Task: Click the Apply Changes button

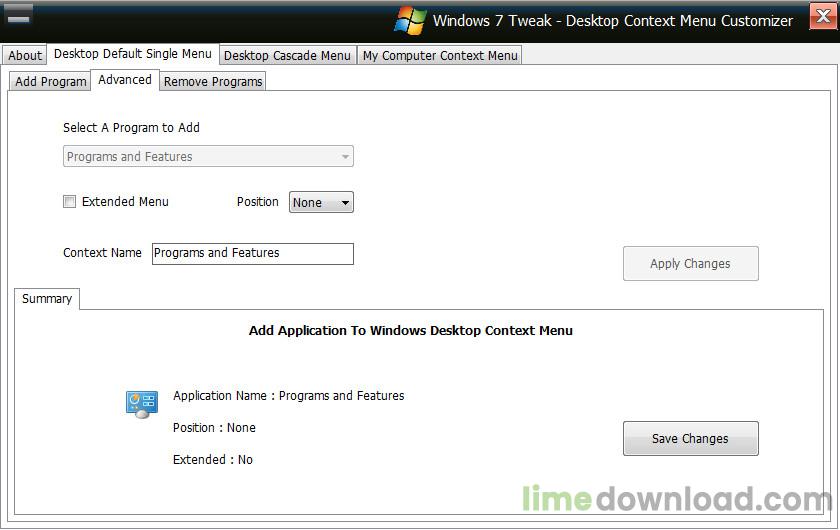Action: point(691,263)
